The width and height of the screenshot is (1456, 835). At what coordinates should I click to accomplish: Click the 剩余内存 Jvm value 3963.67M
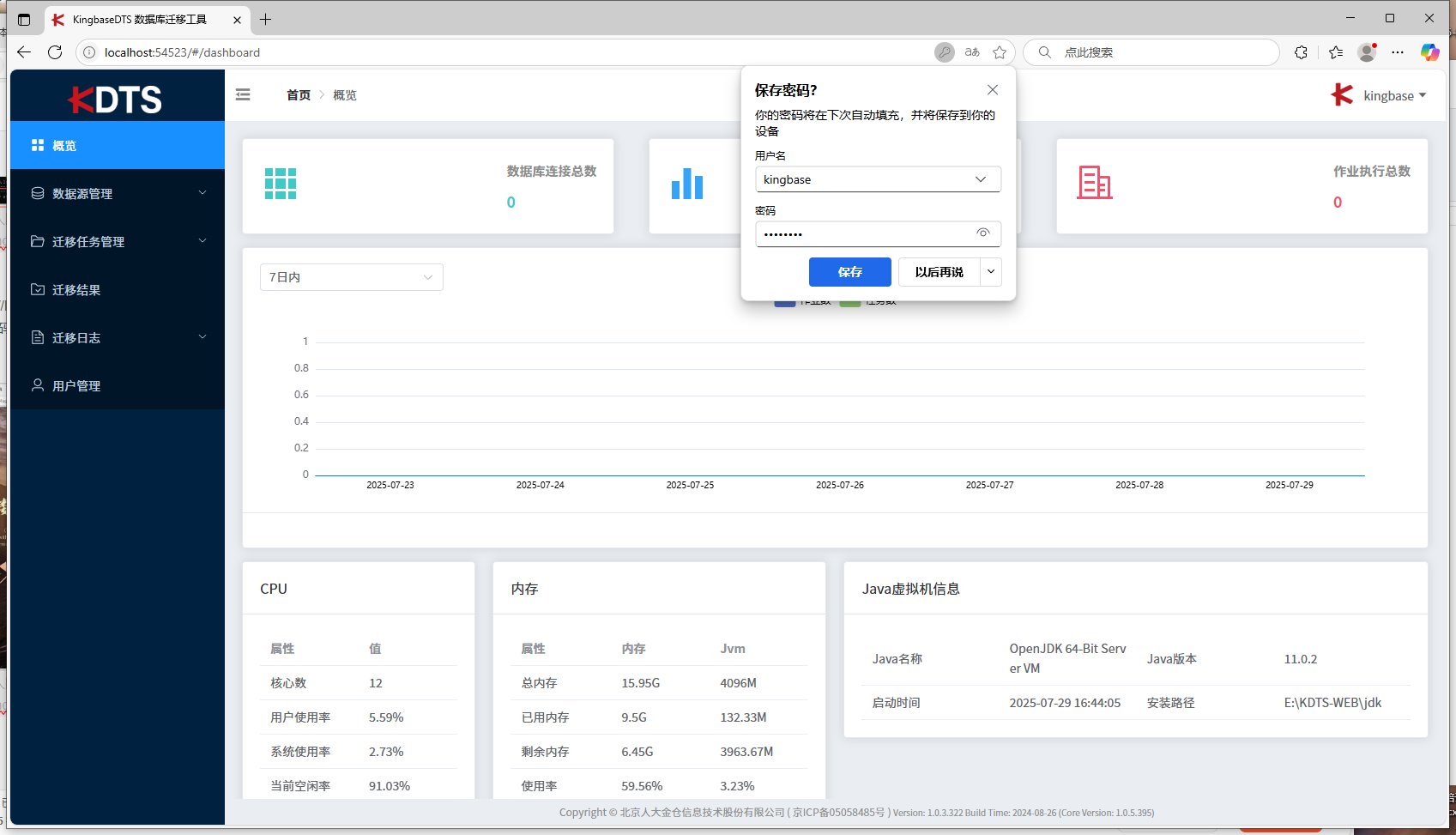click(746, 752)
